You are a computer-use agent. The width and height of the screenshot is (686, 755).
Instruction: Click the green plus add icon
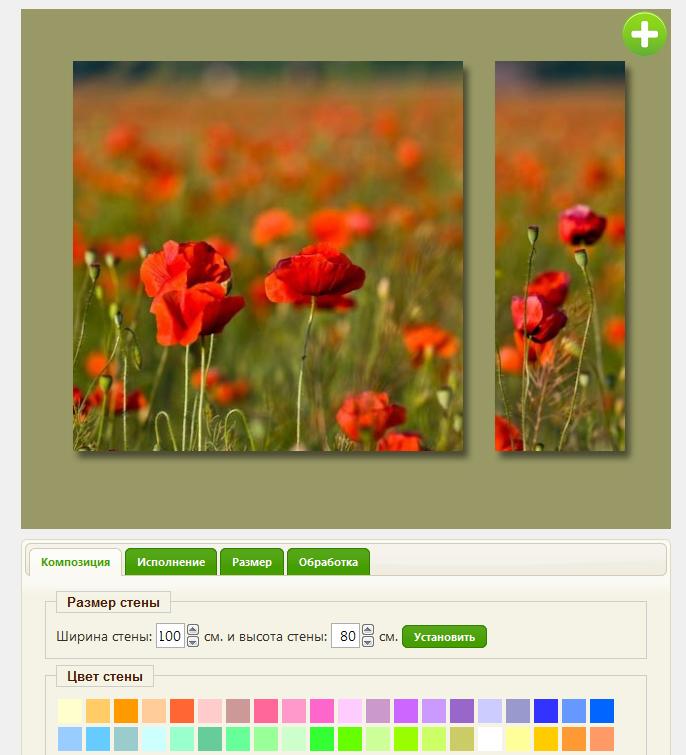tap(644, 35)
